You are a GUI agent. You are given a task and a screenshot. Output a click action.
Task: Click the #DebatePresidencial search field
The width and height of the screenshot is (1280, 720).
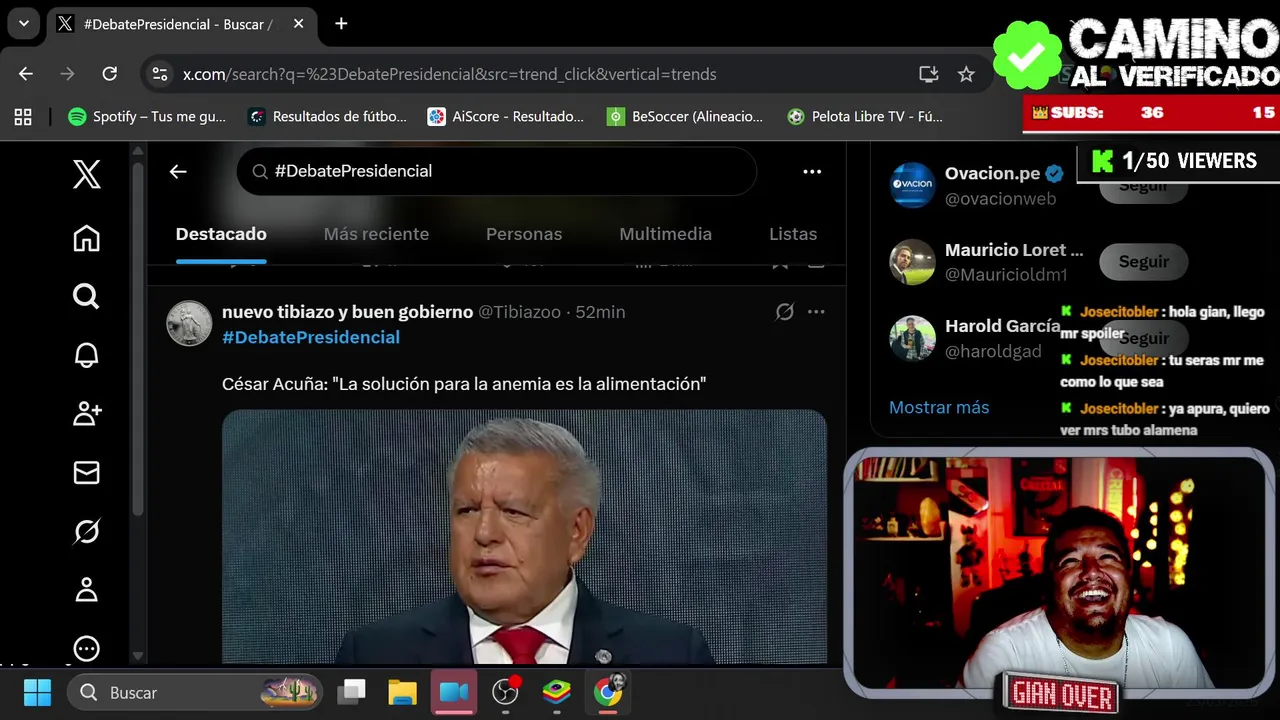[x=496, y=172]
